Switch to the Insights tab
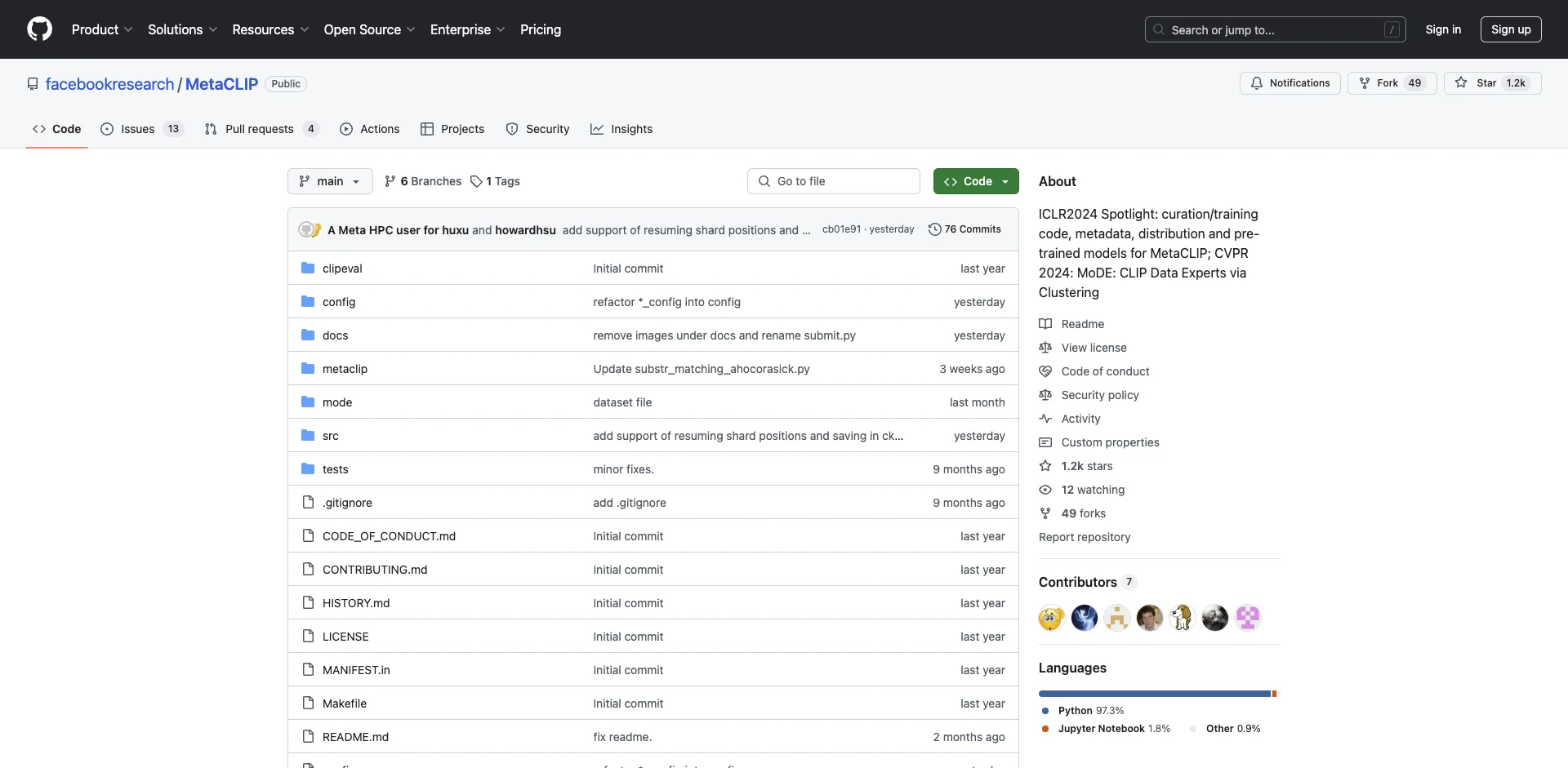Image resolution: width=1568 pixels, height=768 pixels. (x=621, y=129)
